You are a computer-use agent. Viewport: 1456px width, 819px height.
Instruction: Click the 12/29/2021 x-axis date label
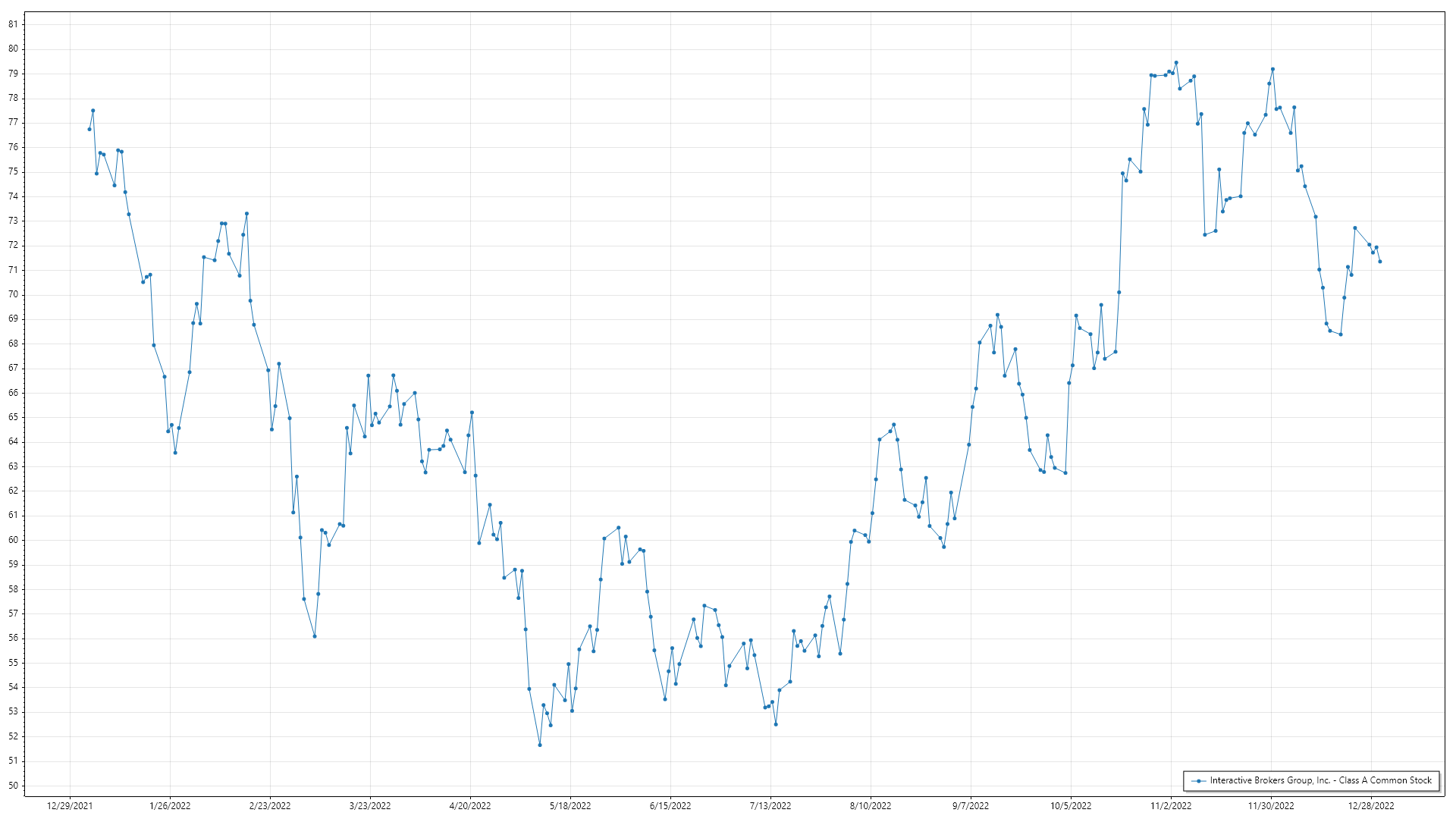(70, 805)
